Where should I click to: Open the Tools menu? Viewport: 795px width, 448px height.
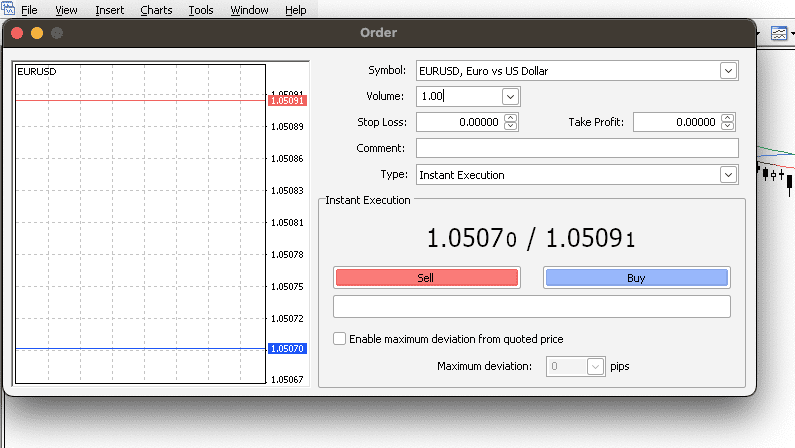[x=201, y=10]
